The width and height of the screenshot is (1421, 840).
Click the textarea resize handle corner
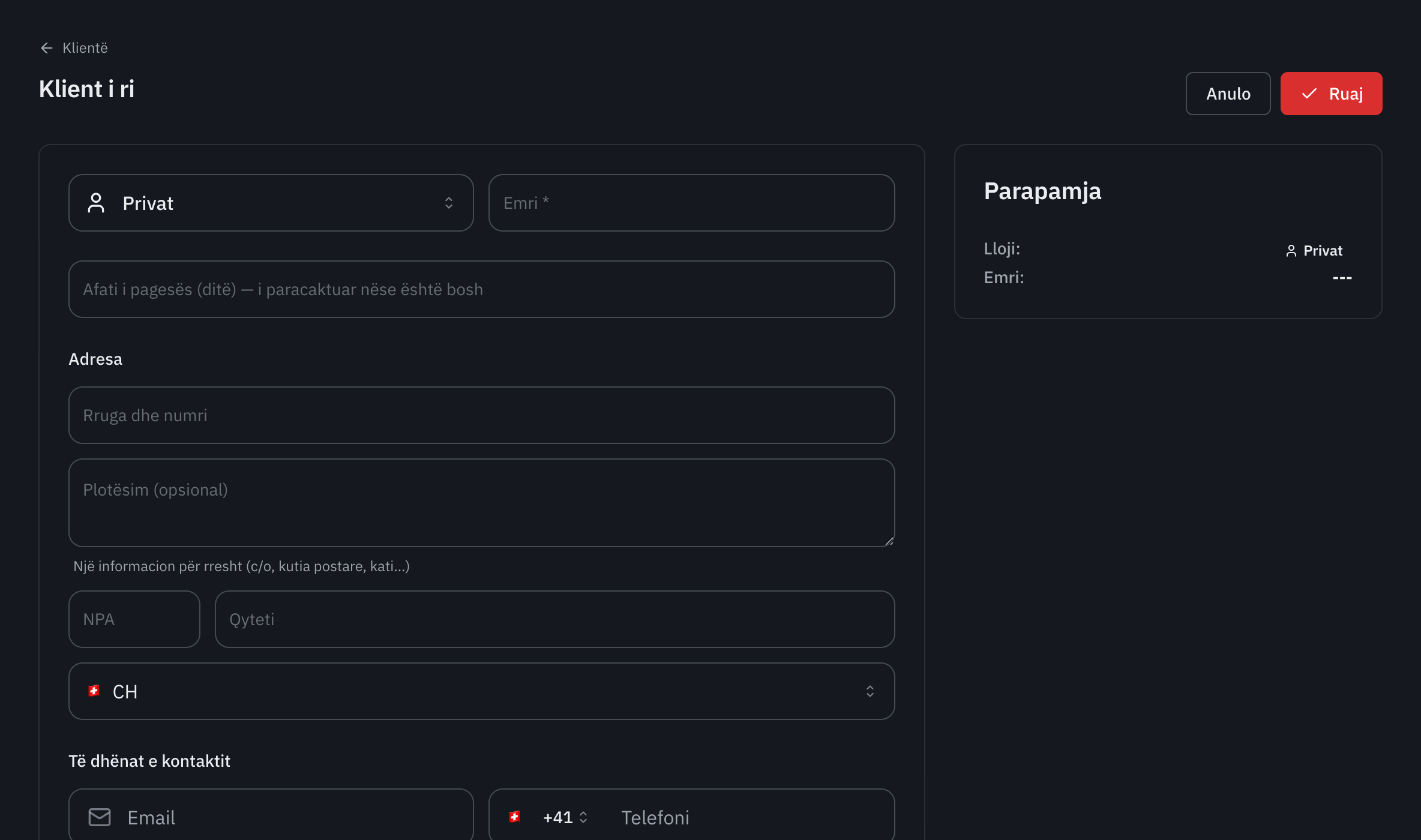[889, 541]
